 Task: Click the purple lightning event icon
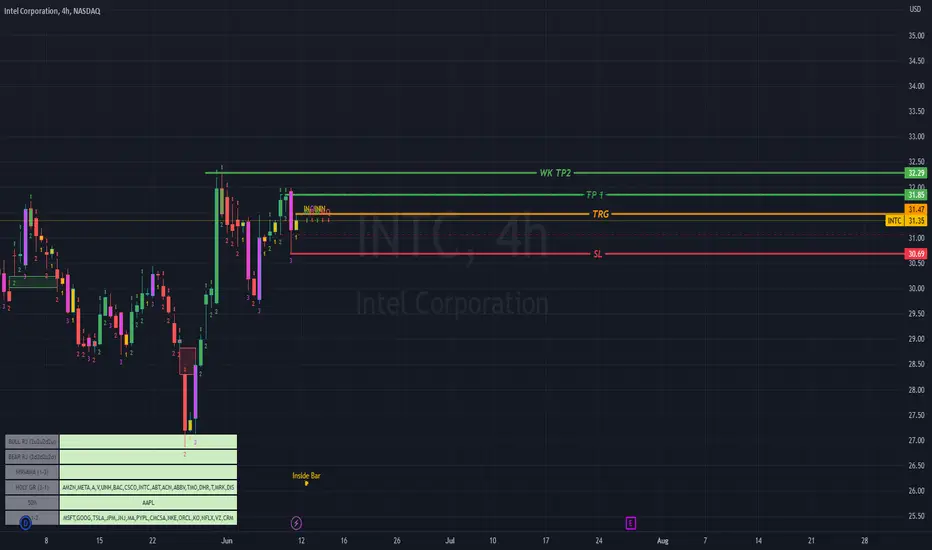tap(296, 523)
